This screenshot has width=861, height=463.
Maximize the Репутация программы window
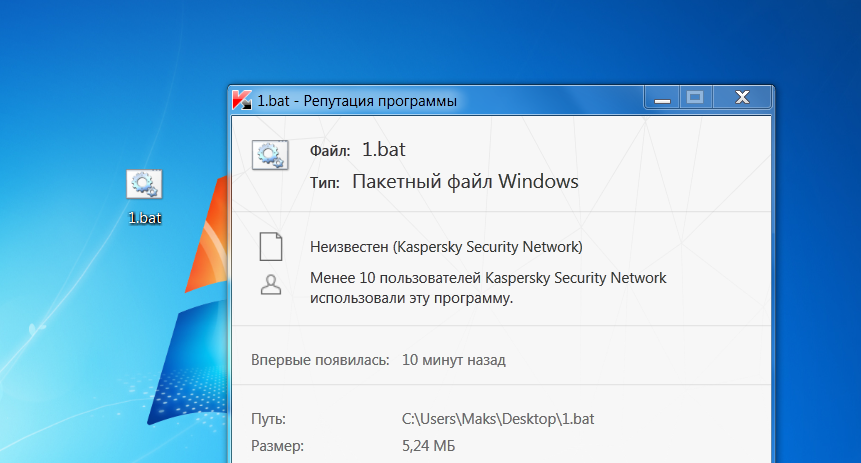pyautogui.click(x=694, y=98)
